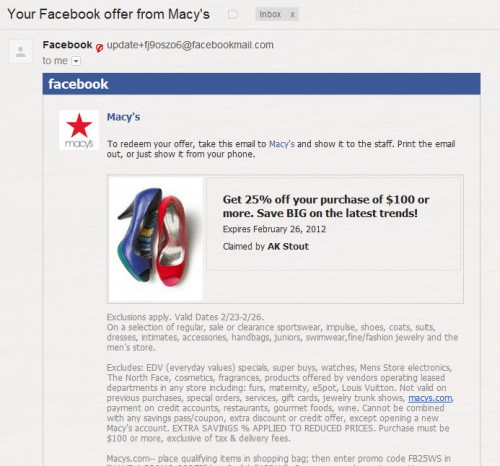The image size is (500, 466).
Task: Click the Expires February 26, 2012 text
Action: pos(274,229)
